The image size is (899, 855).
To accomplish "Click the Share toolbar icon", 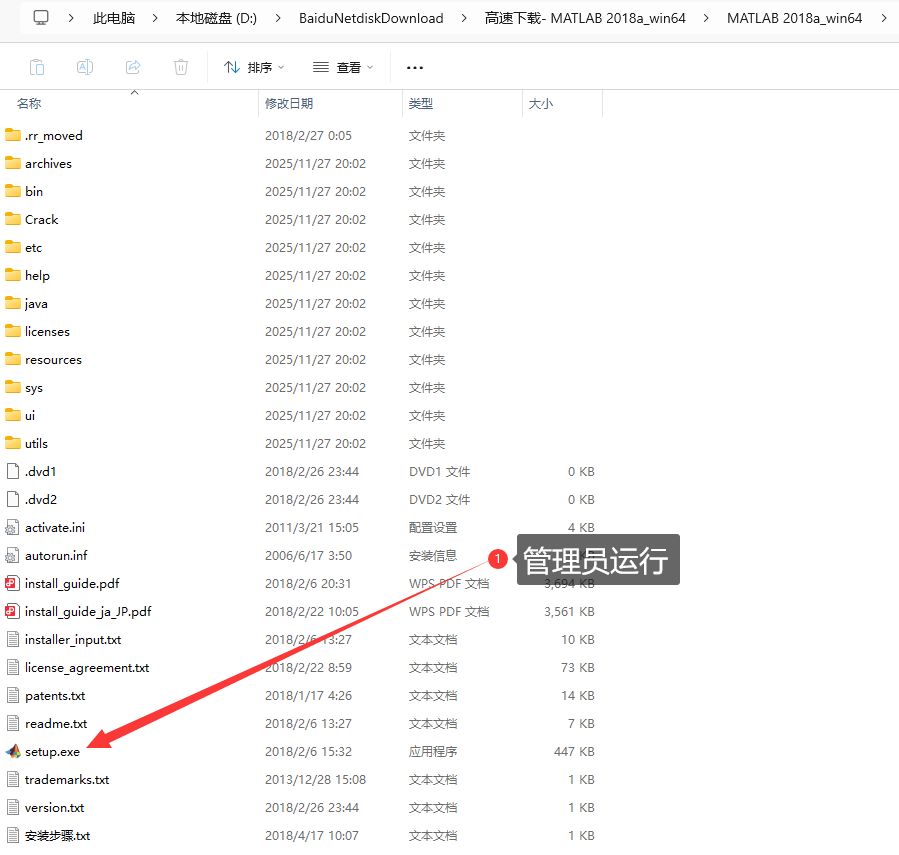I will tap(133, 67).
